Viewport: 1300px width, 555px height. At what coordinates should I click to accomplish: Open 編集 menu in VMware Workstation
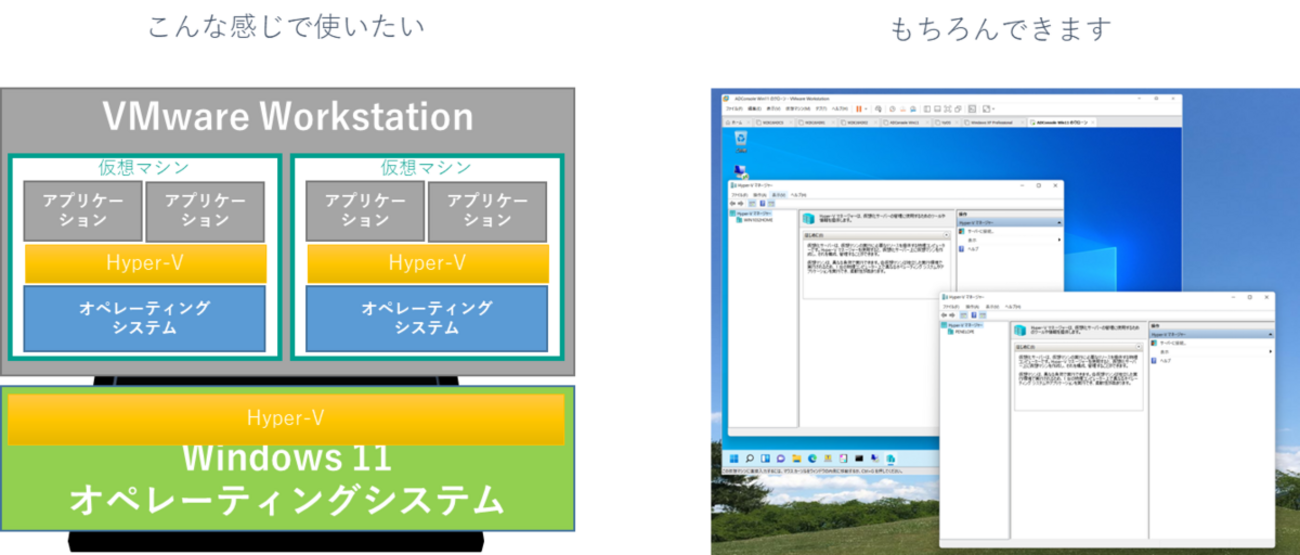point(755,109)
